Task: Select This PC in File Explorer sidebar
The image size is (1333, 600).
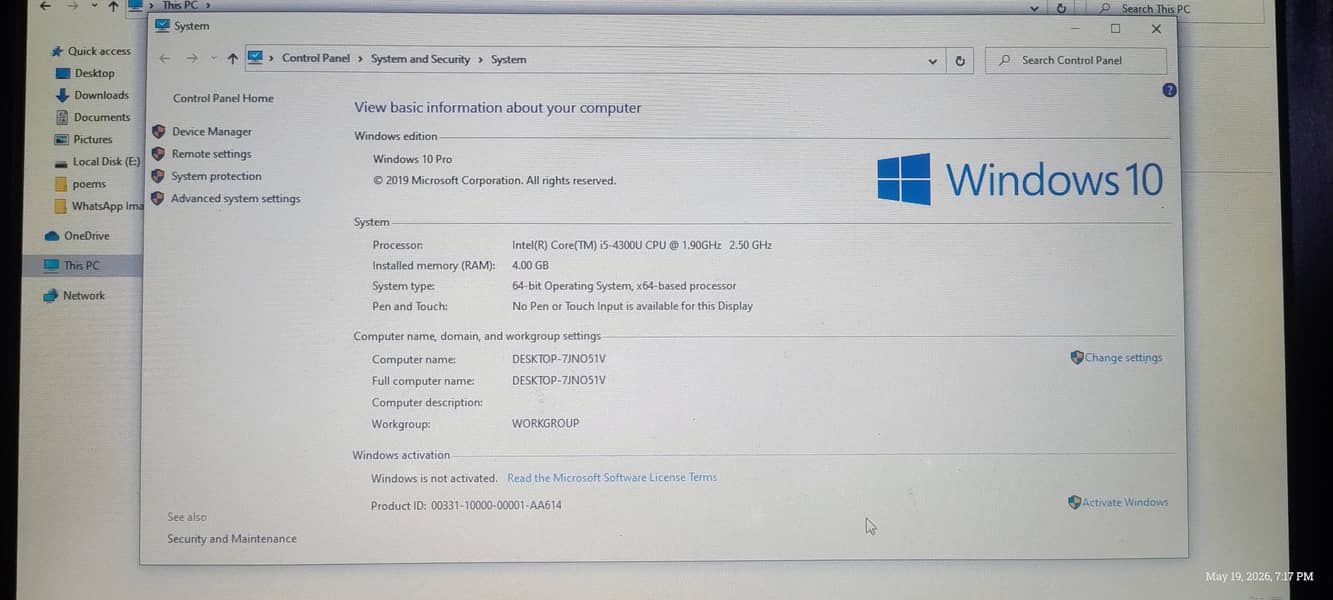Action: (81, 266)
